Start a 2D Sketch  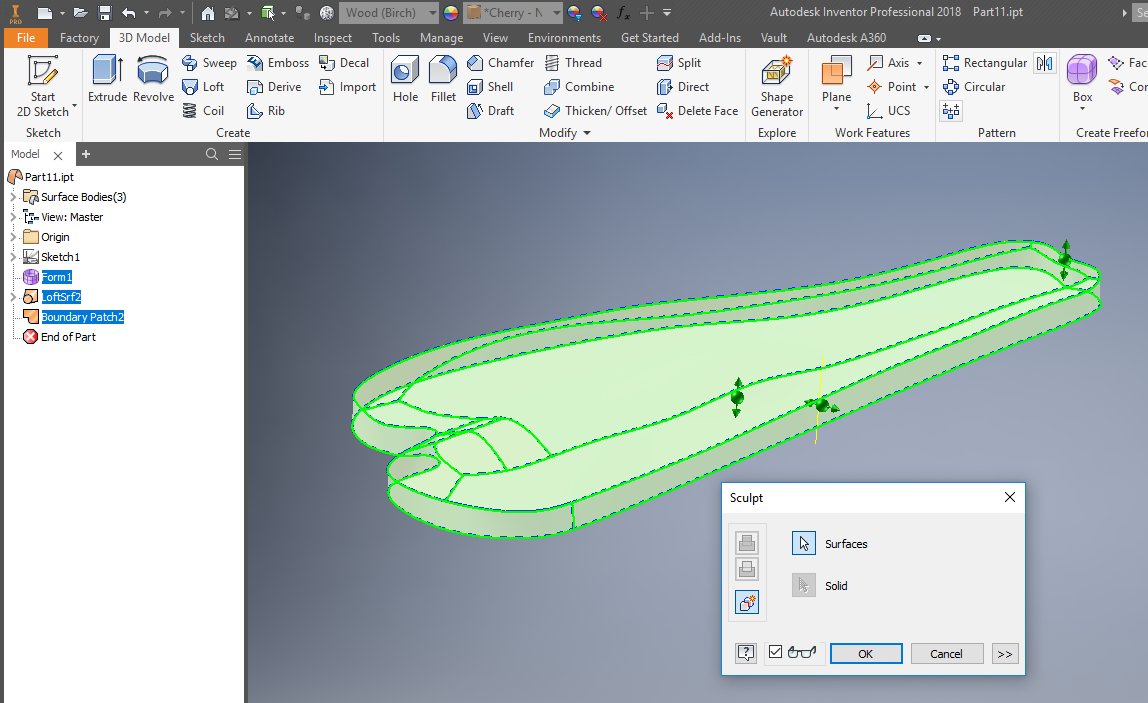click(x=42, y=86)
